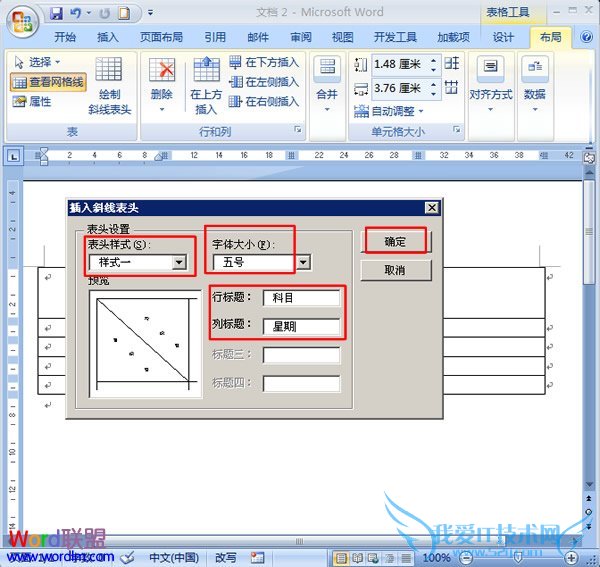Open the 开始 ribbon tab
This screenshot has height=567, width=600.
pos(65,37)
